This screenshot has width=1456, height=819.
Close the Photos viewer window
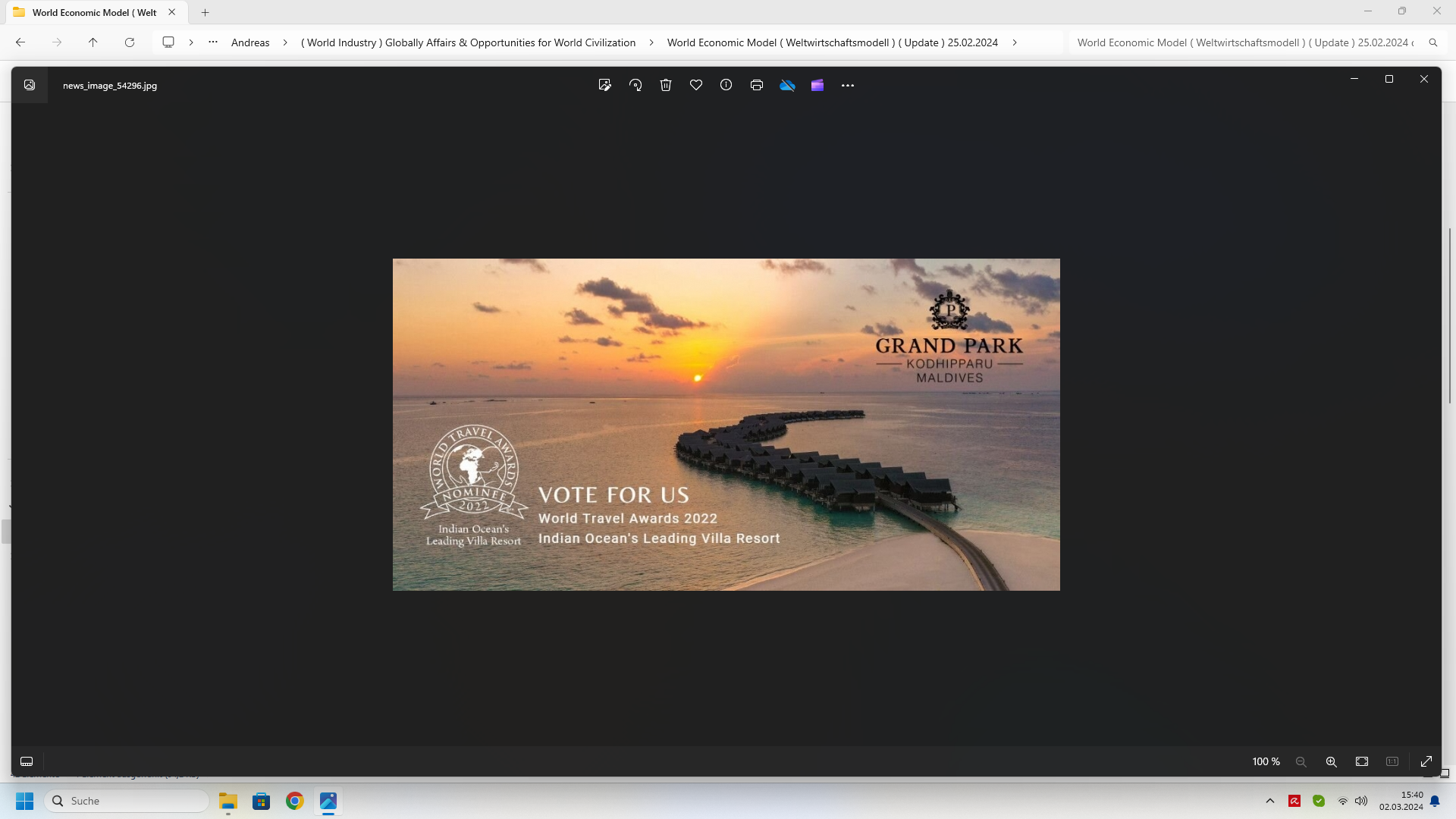pyautogui.click(x=1424, y=79)
